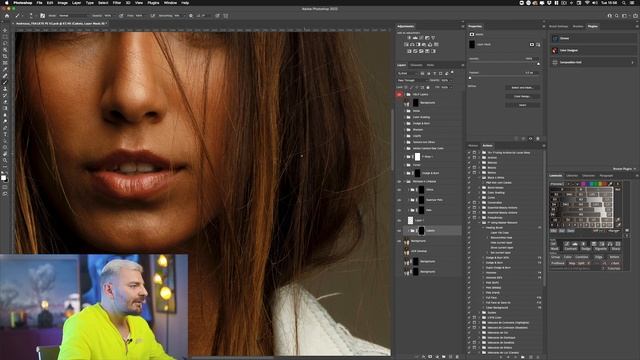Add a Hue/Saturation adjustment
Screen dimensions: 640x360
coord(406,44)
